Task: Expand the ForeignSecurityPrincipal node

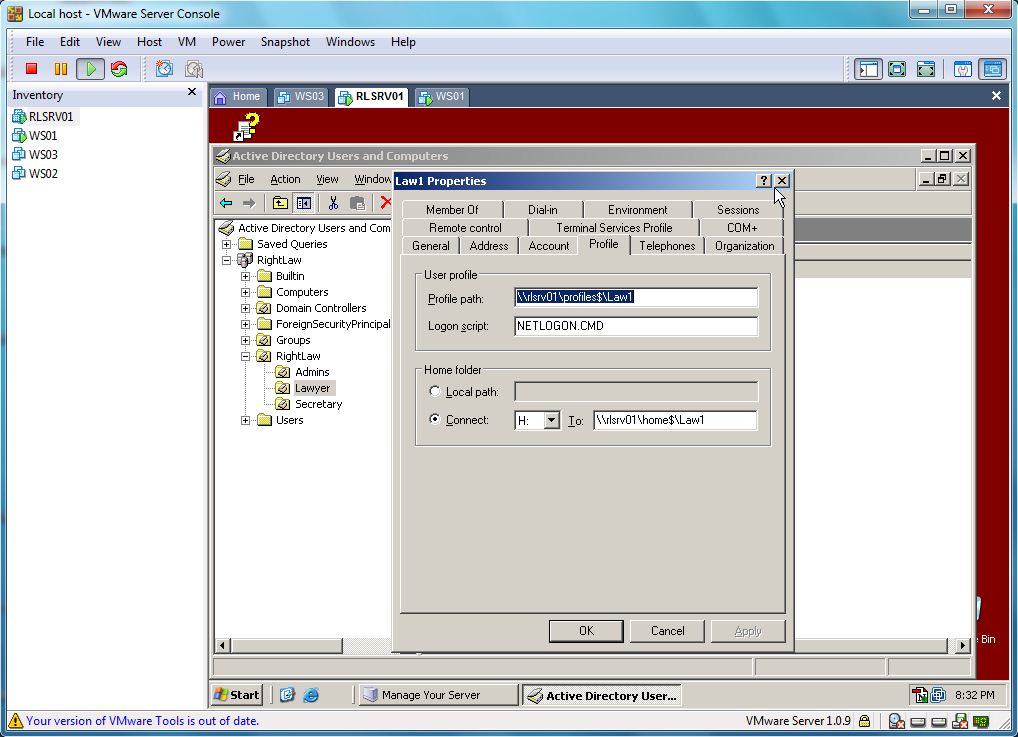Action: tap(245, 324)
